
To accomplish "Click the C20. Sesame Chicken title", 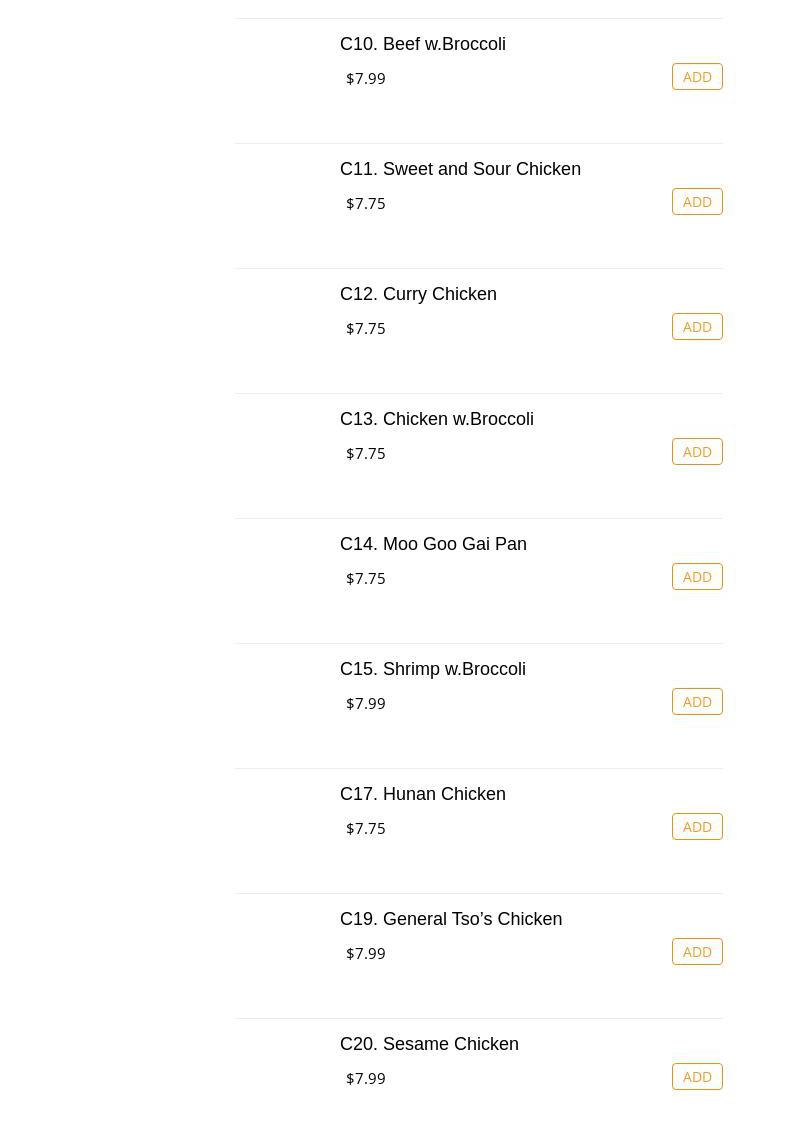I will coord(429,1044).
